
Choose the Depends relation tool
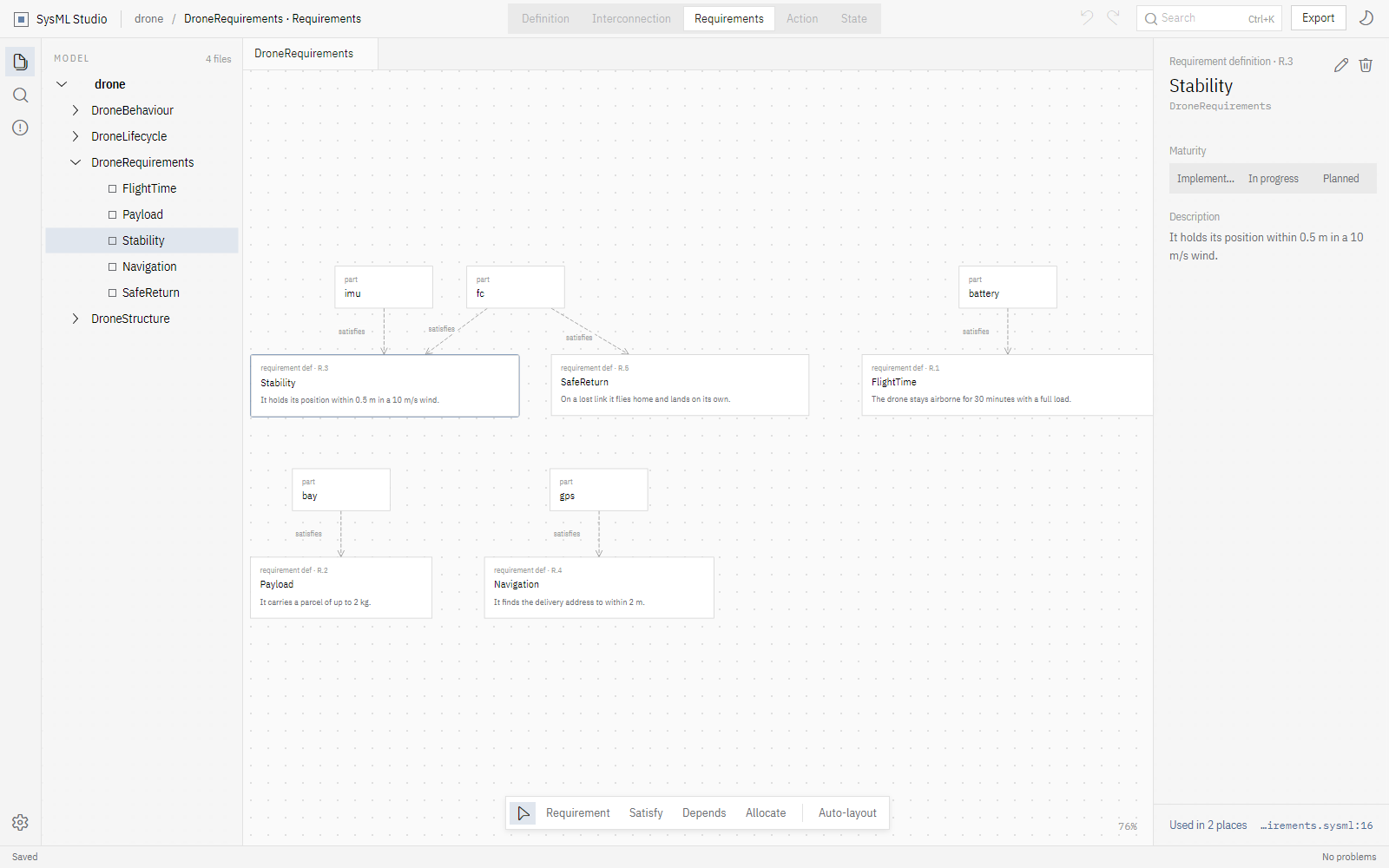704,813
